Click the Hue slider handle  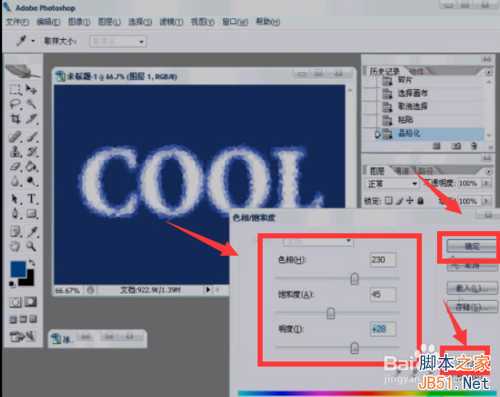(x=355, y=279)
